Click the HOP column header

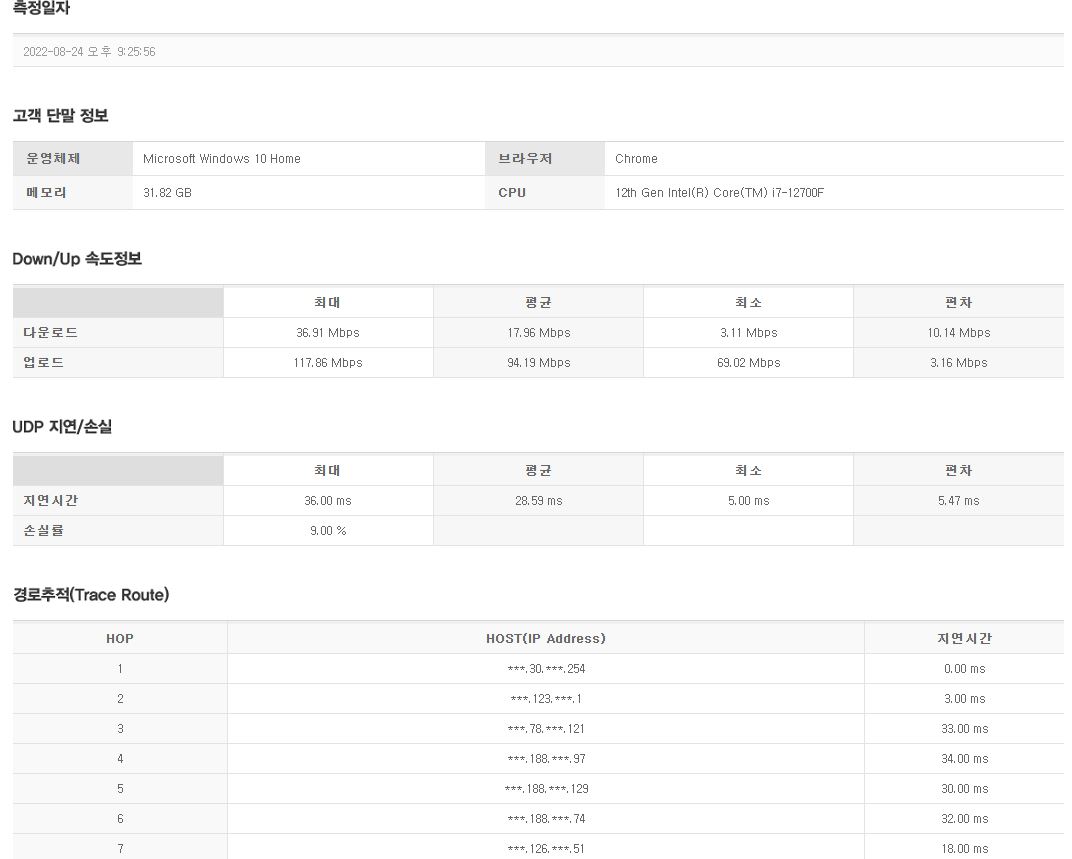pos(119,639)
